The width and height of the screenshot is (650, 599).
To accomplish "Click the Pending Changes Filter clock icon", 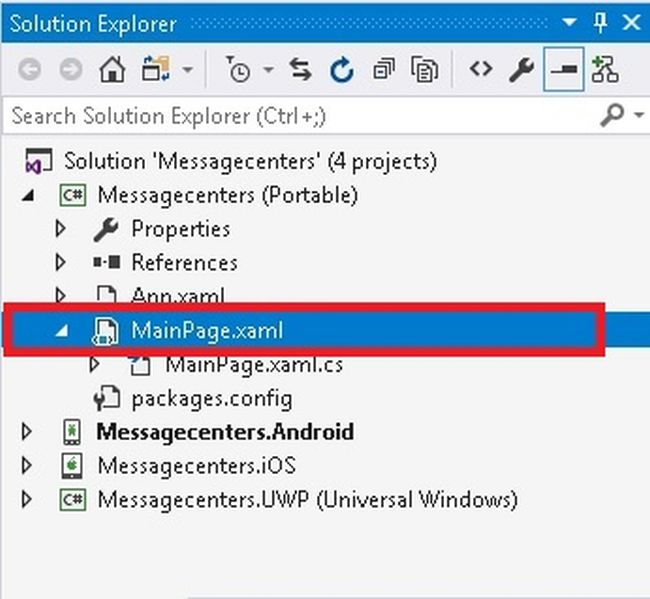I will [239, 70].
